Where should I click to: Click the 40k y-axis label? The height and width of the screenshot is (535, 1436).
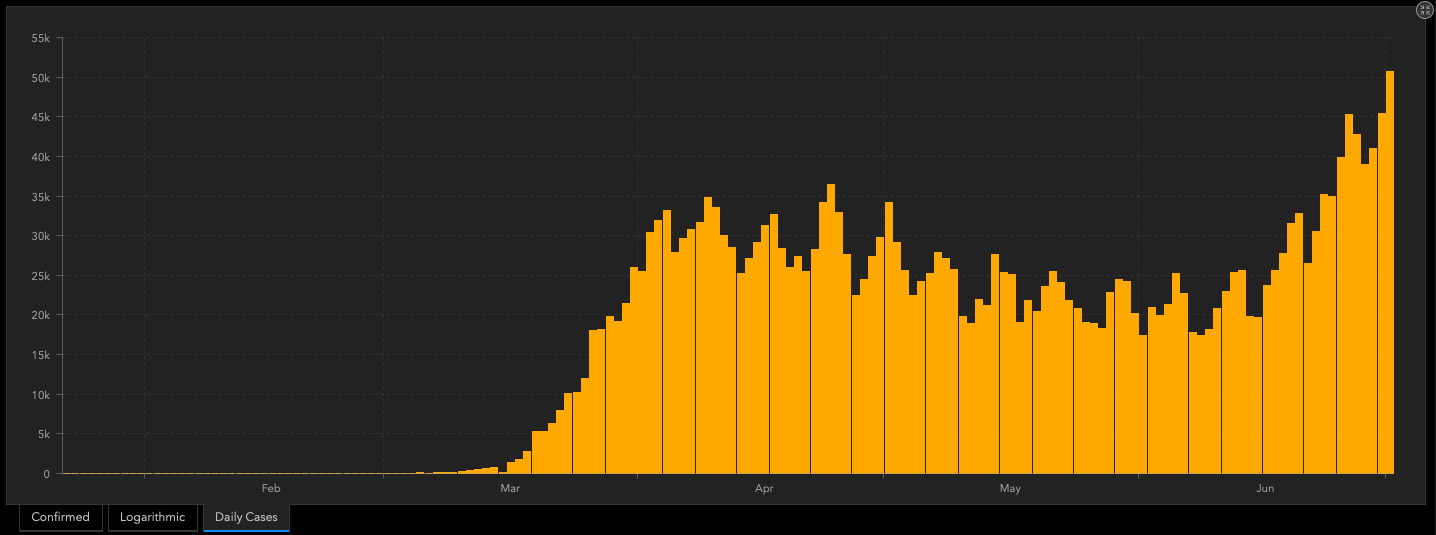point(41,157)
